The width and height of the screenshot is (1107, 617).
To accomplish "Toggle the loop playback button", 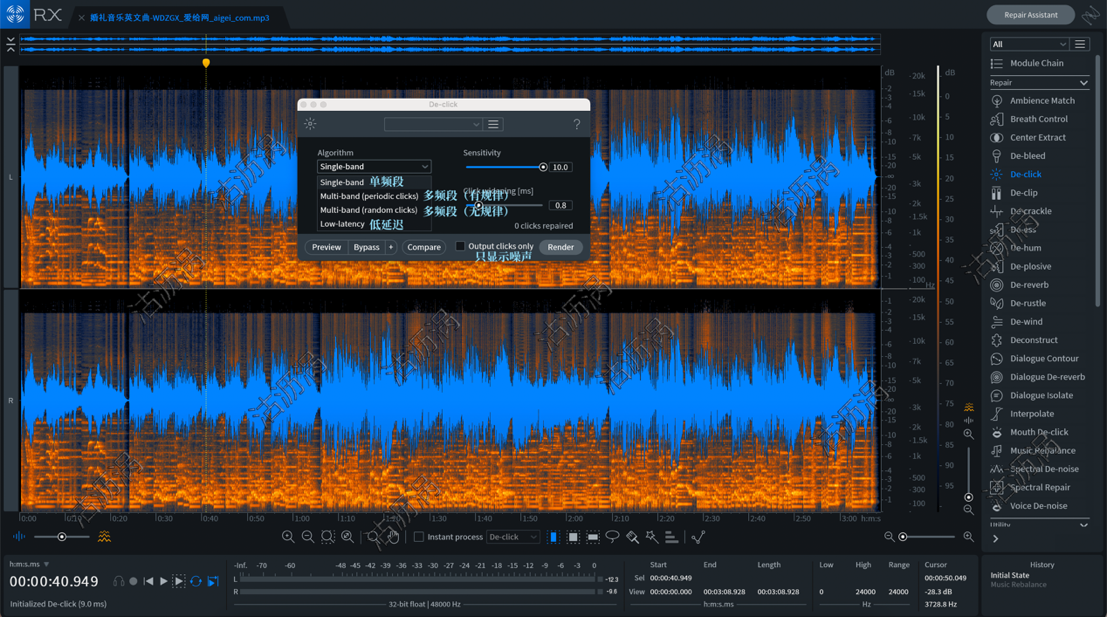I will click(x=196, y=581).
